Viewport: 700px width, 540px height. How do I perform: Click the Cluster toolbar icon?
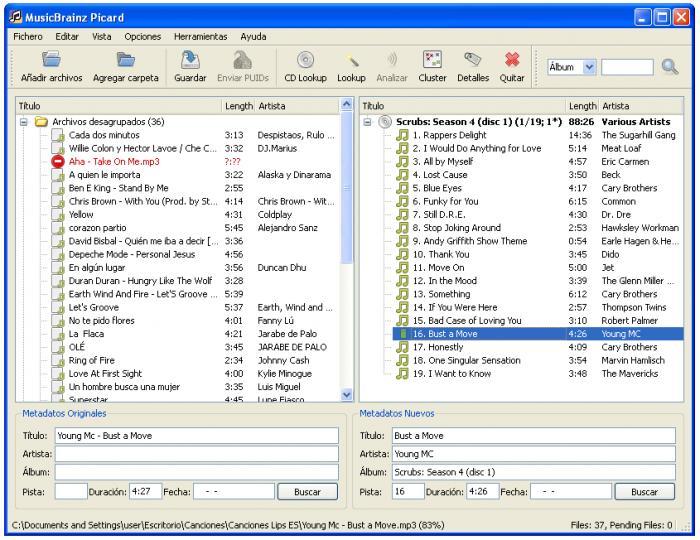[x=432, y=59]
